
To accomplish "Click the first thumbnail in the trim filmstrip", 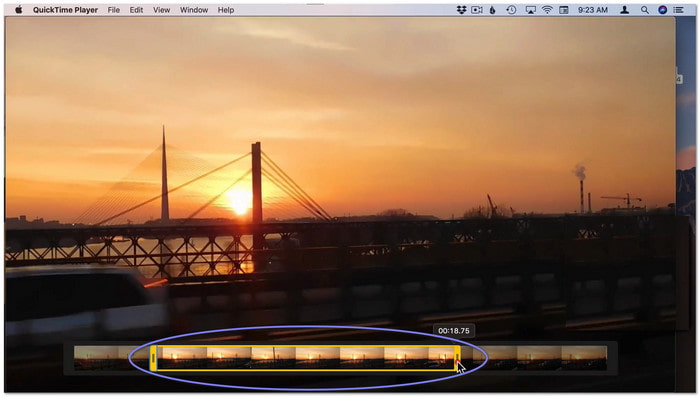I will point(96,358).
